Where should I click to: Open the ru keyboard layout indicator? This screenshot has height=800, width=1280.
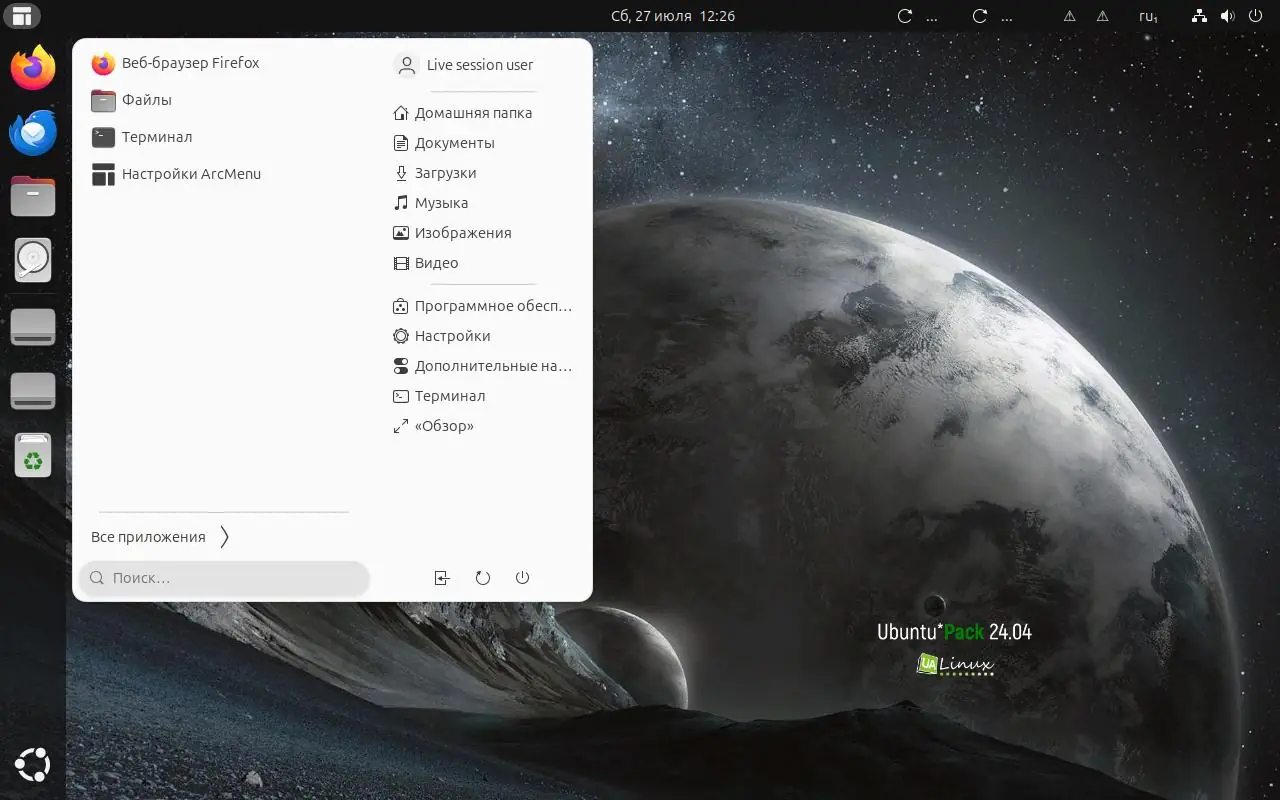(1148, 16)
